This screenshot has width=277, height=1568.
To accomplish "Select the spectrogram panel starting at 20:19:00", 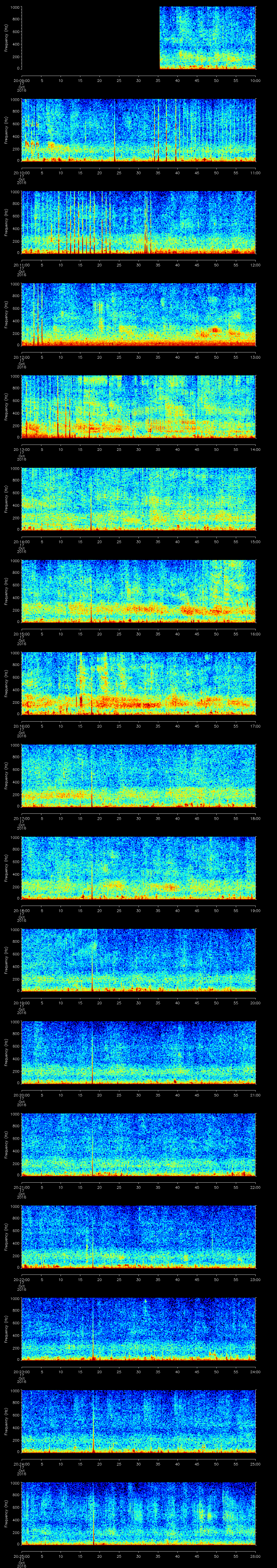I will click(x=139, y=960).
